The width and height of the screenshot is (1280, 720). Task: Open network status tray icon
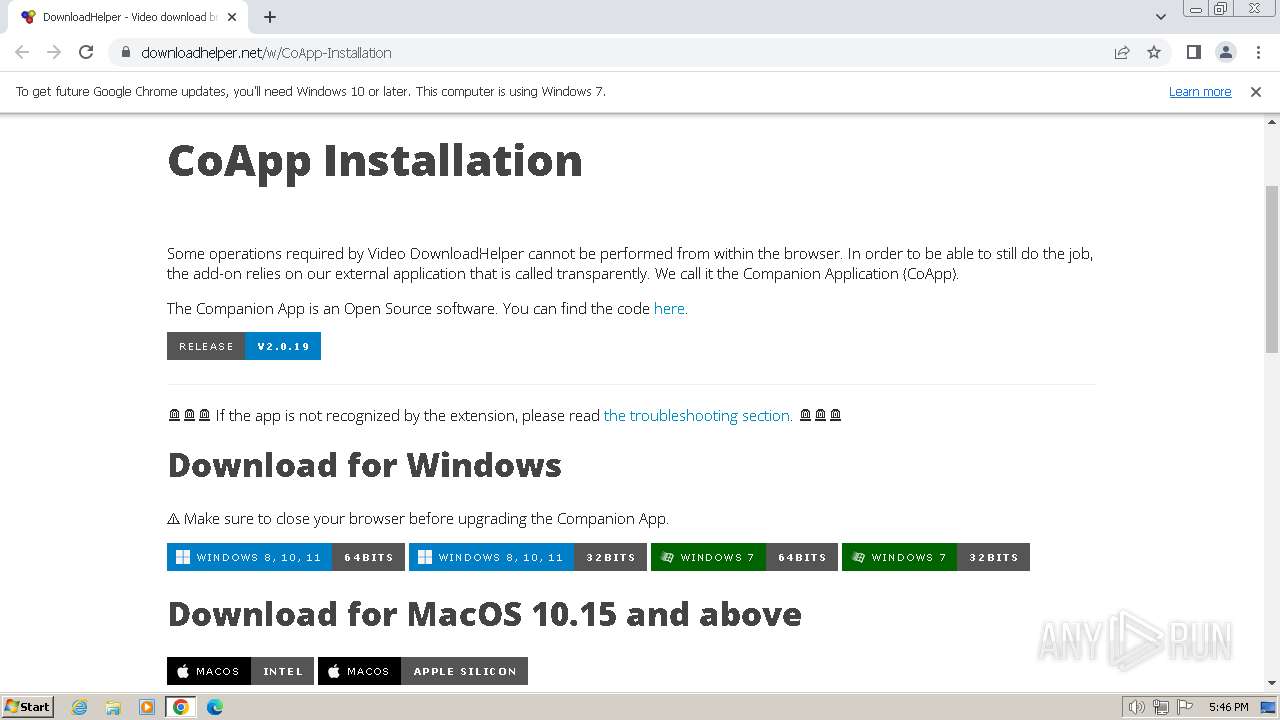pyautogui.click(x=1161, y=707)
